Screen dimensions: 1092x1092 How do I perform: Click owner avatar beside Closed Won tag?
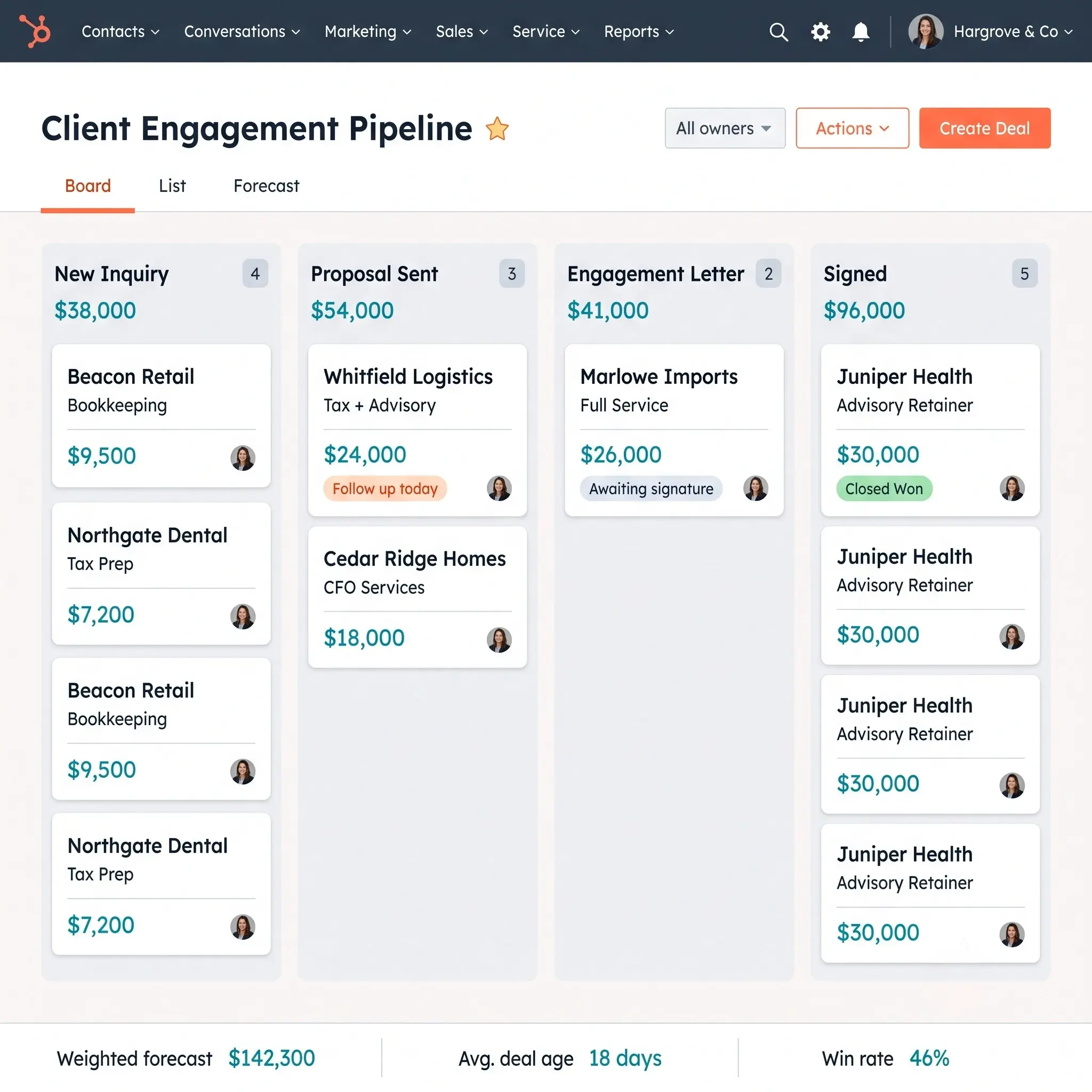tap(1011, 488)
